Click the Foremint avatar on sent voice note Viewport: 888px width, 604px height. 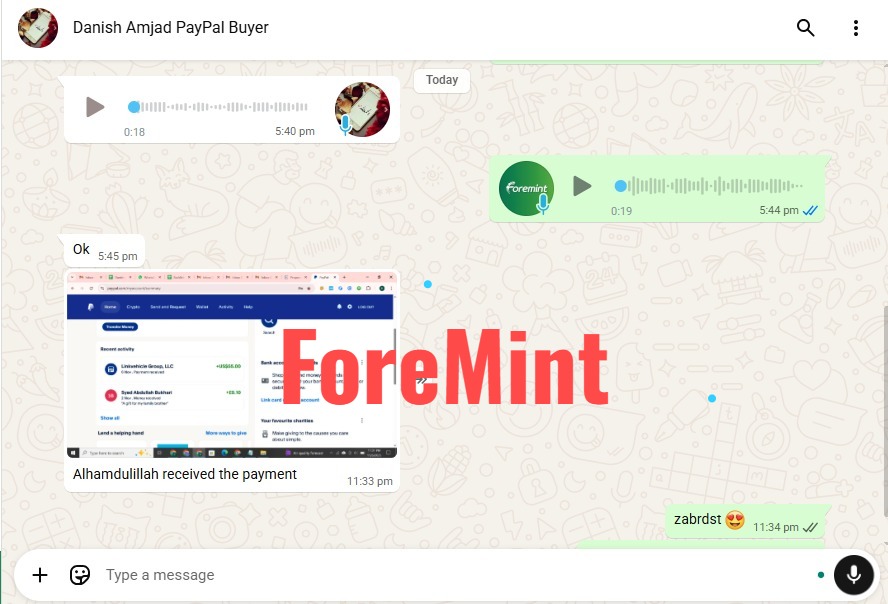526,188
